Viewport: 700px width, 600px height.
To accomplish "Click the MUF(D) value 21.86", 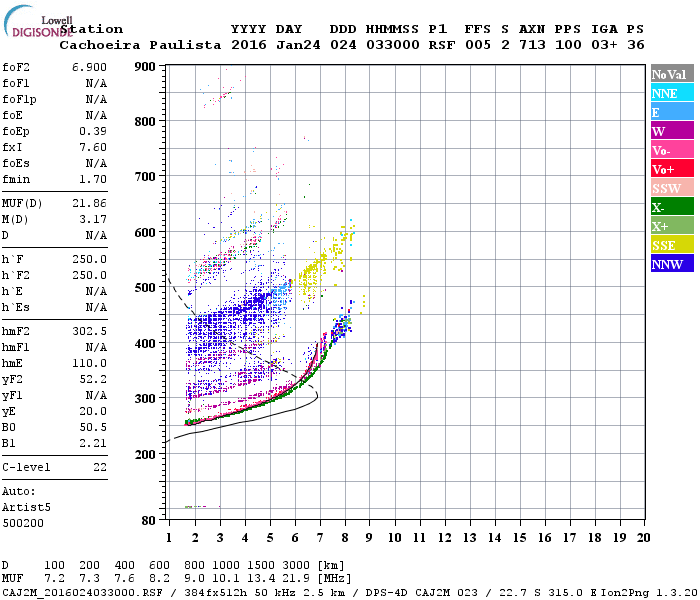I will pos(89,204).
